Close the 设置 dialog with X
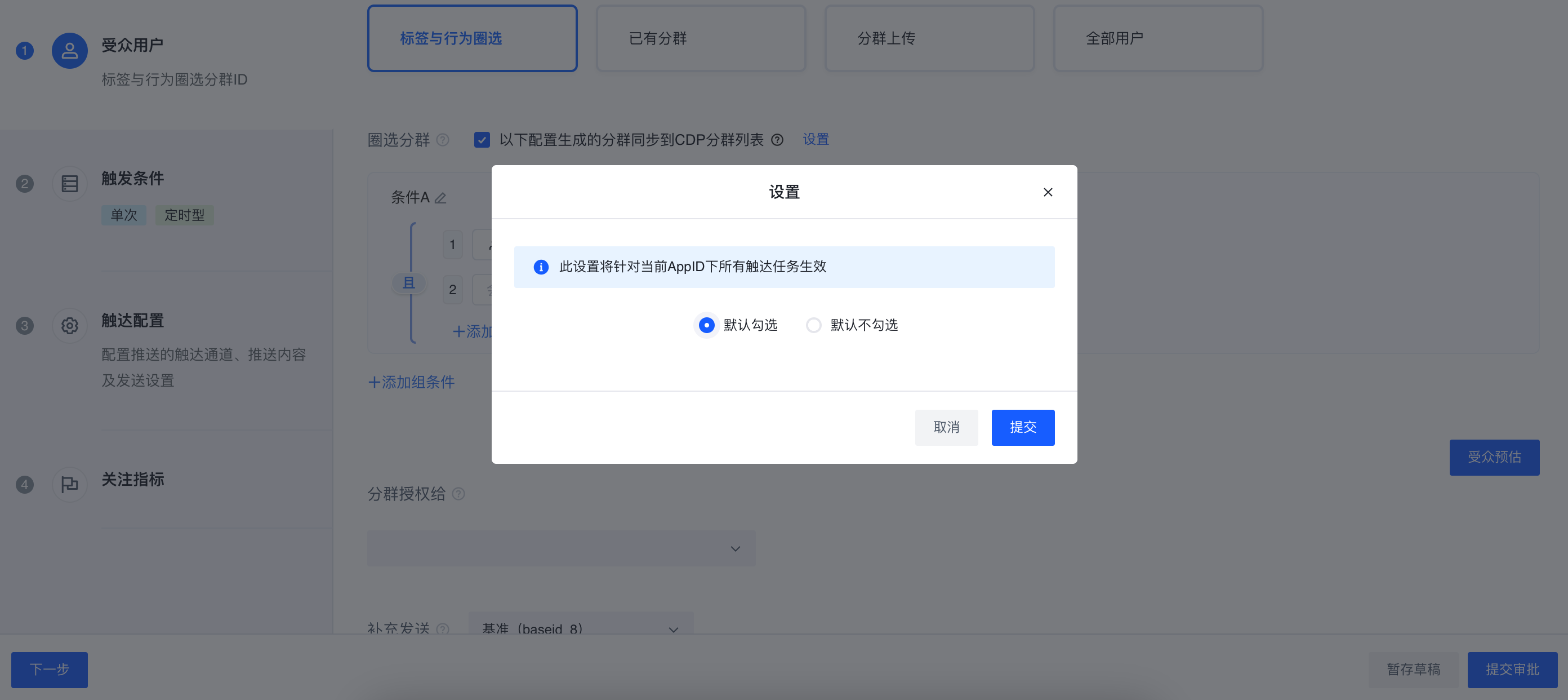The image size is (1568, 700). [1048, 193]
